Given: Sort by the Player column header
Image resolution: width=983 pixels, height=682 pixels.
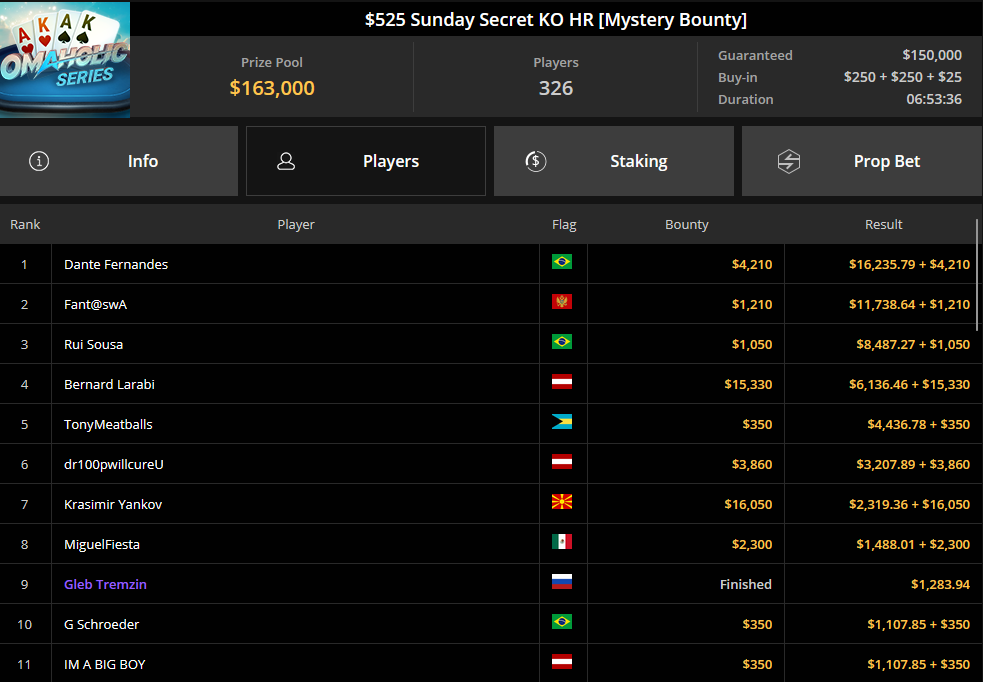Looking at the screenshot, I should point(296,224).
